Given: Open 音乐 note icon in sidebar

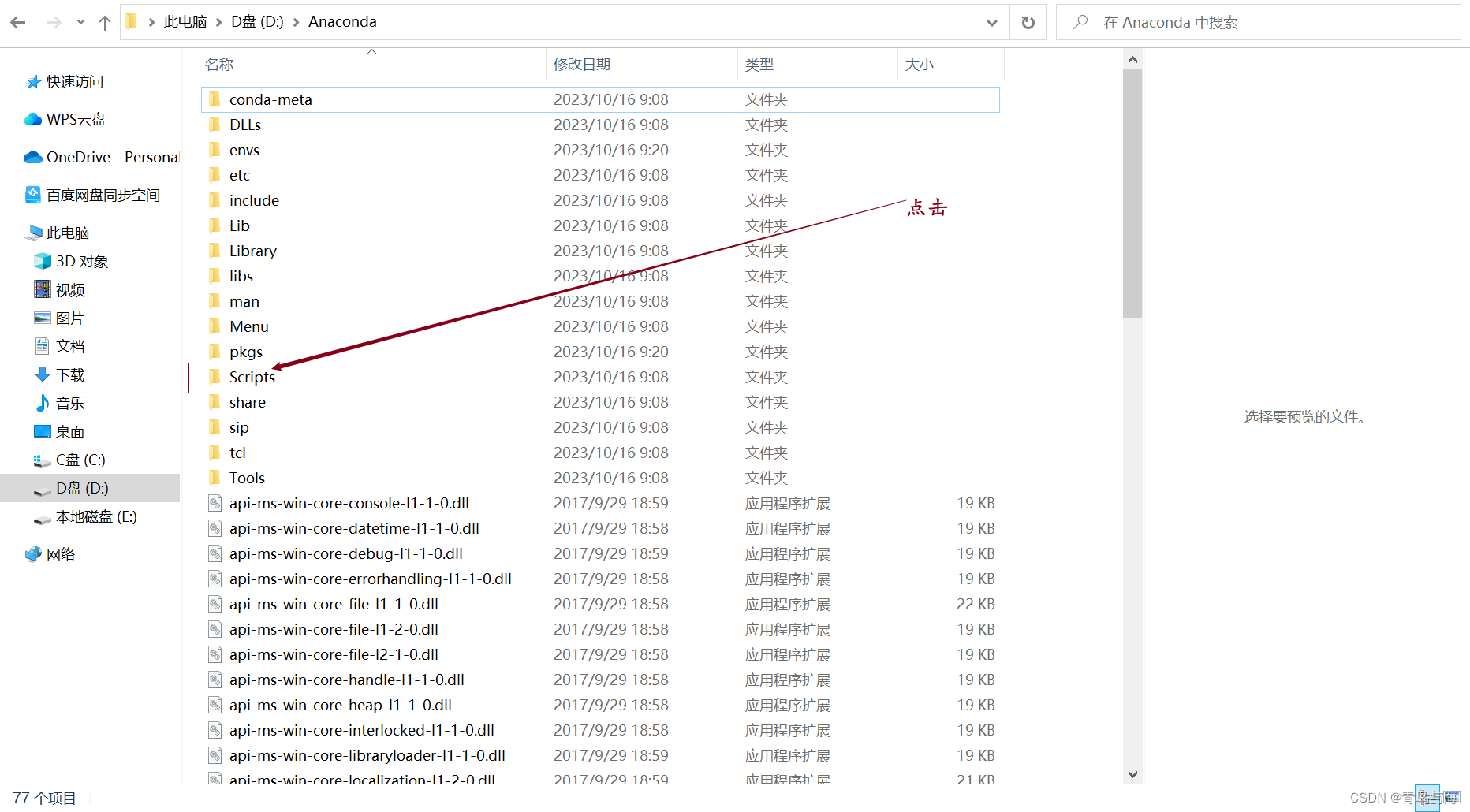Looking at the screenshot, I should (x=43, y=403).
